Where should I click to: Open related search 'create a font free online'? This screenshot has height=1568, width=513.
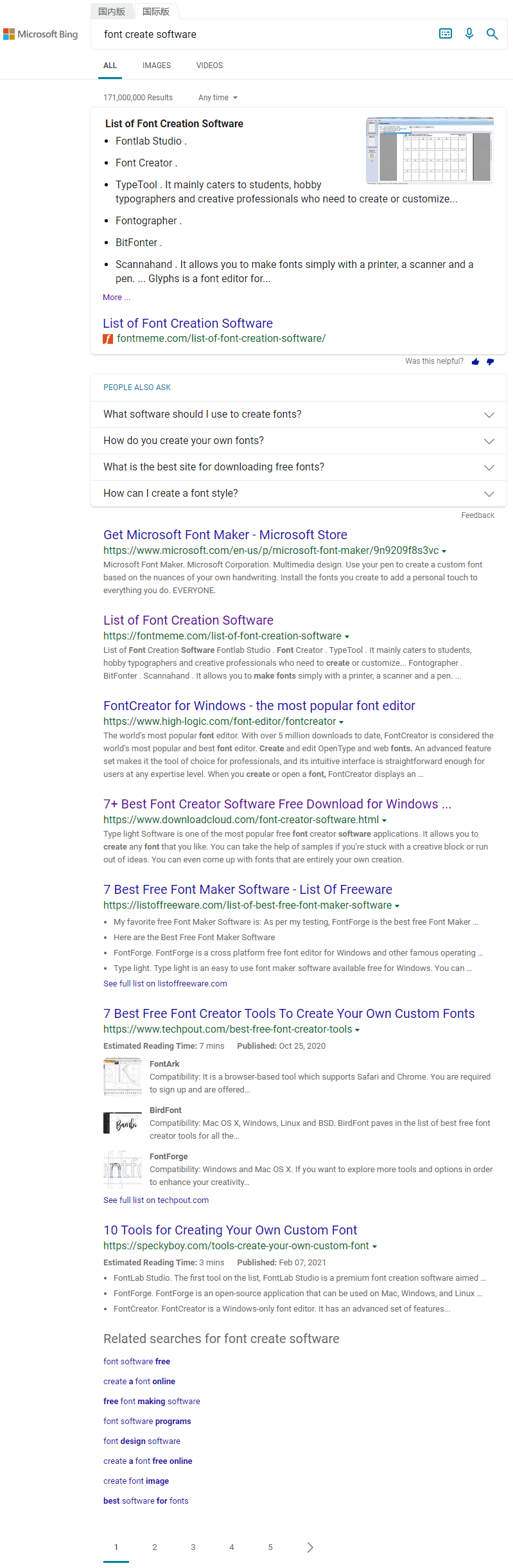148,1461
